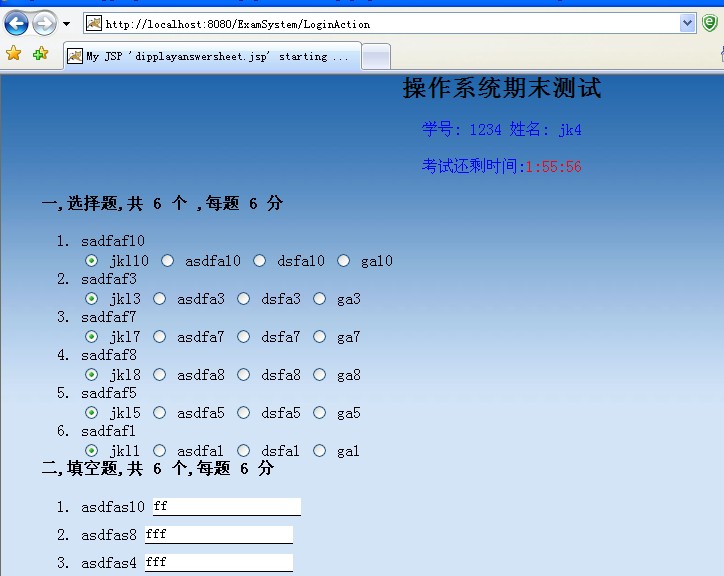Screen dimensions: 724x576
Task: Click fill-in label 'asdfas8'
Action: (109, 535)
